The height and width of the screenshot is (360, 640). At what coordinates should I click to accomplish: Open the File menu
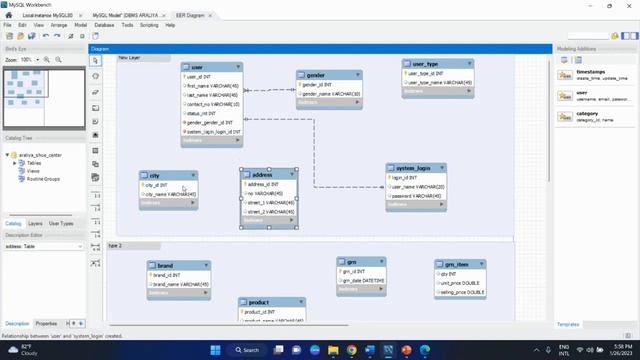(7, 25)
